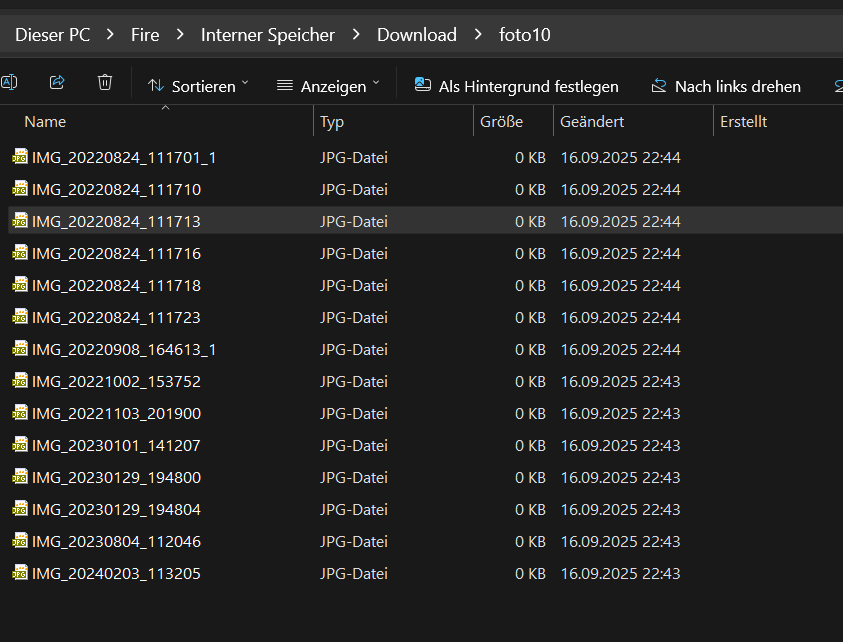843x642 pixels.
Task: Select JPG icon of IMG_20230804_112046
Action: point(20,540)
